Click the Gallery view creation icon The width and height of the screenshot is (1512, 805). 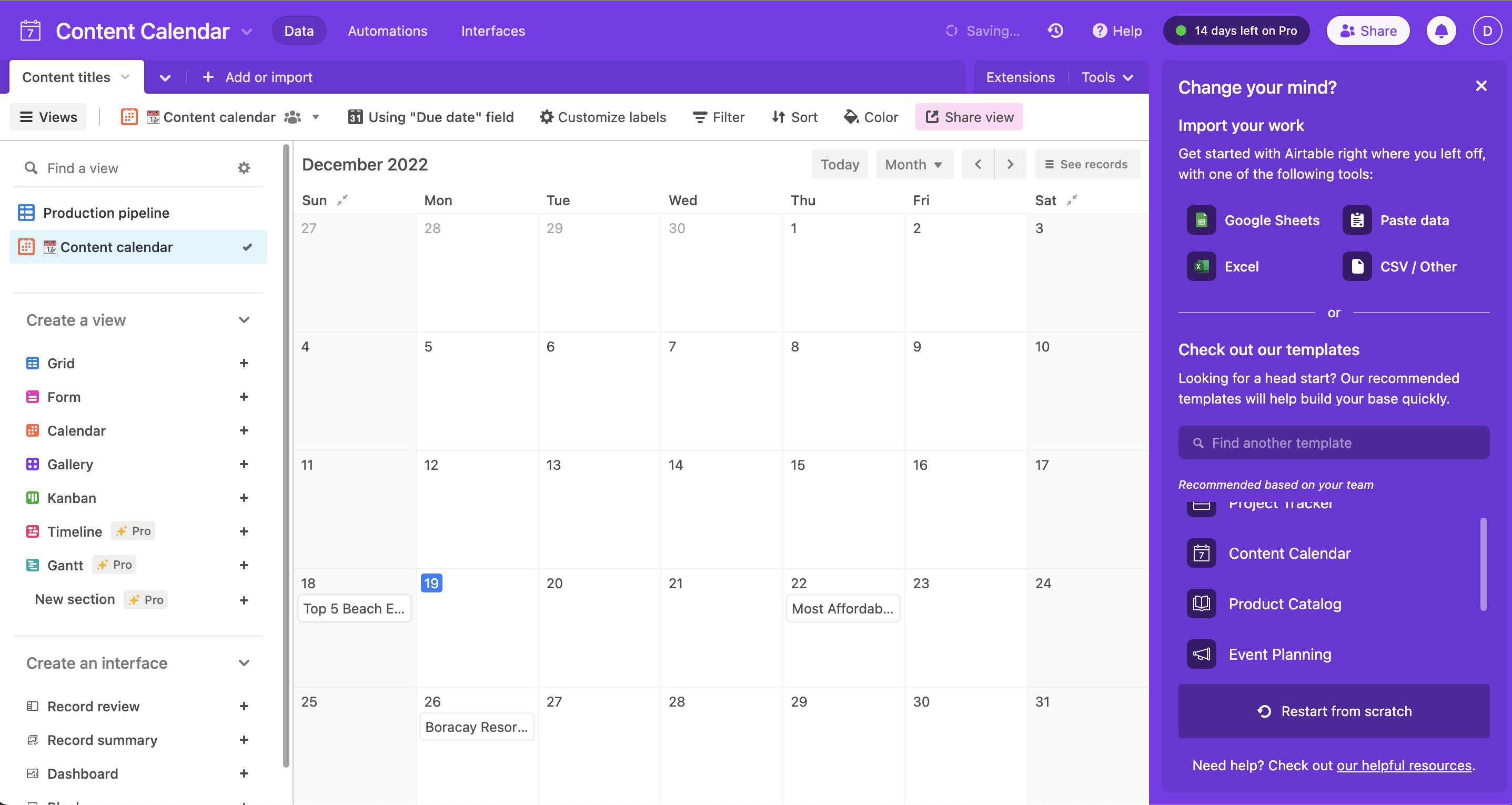246,463
